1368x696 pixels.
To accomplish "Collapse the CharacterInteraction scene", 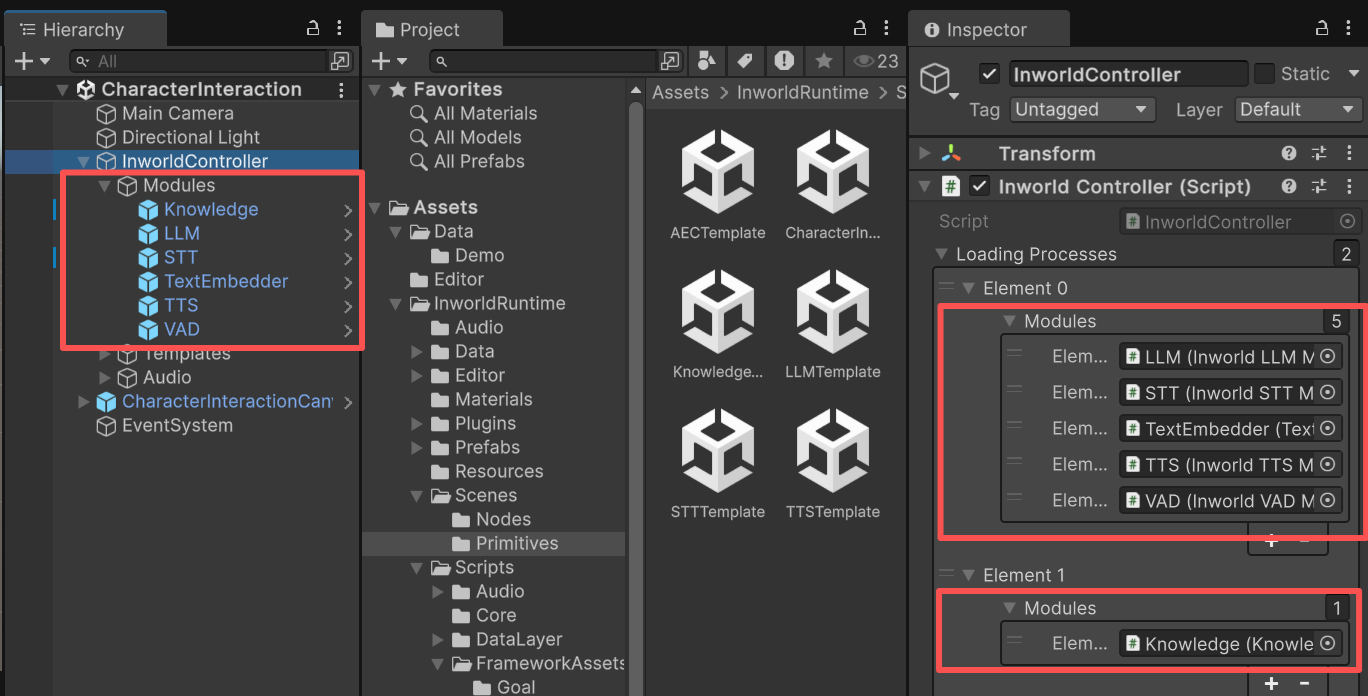I will (x=63, y=90).
